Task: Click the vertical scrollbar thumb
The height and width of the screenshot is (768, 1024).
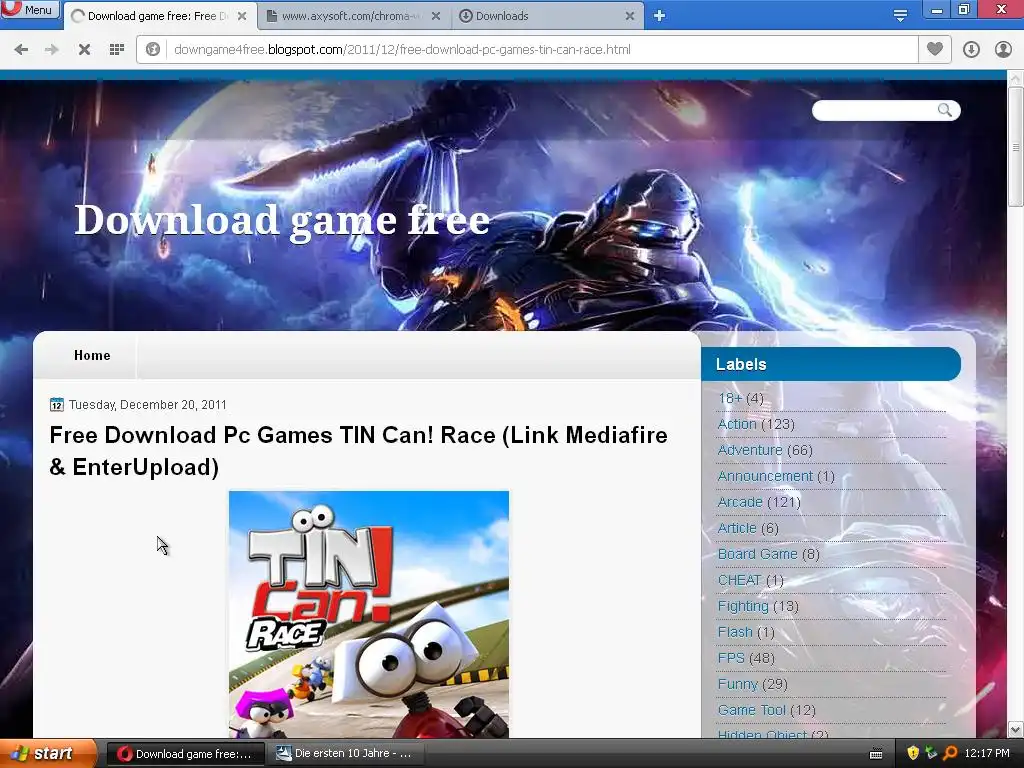Action: pyautogui.click(x=1015, y=147)
